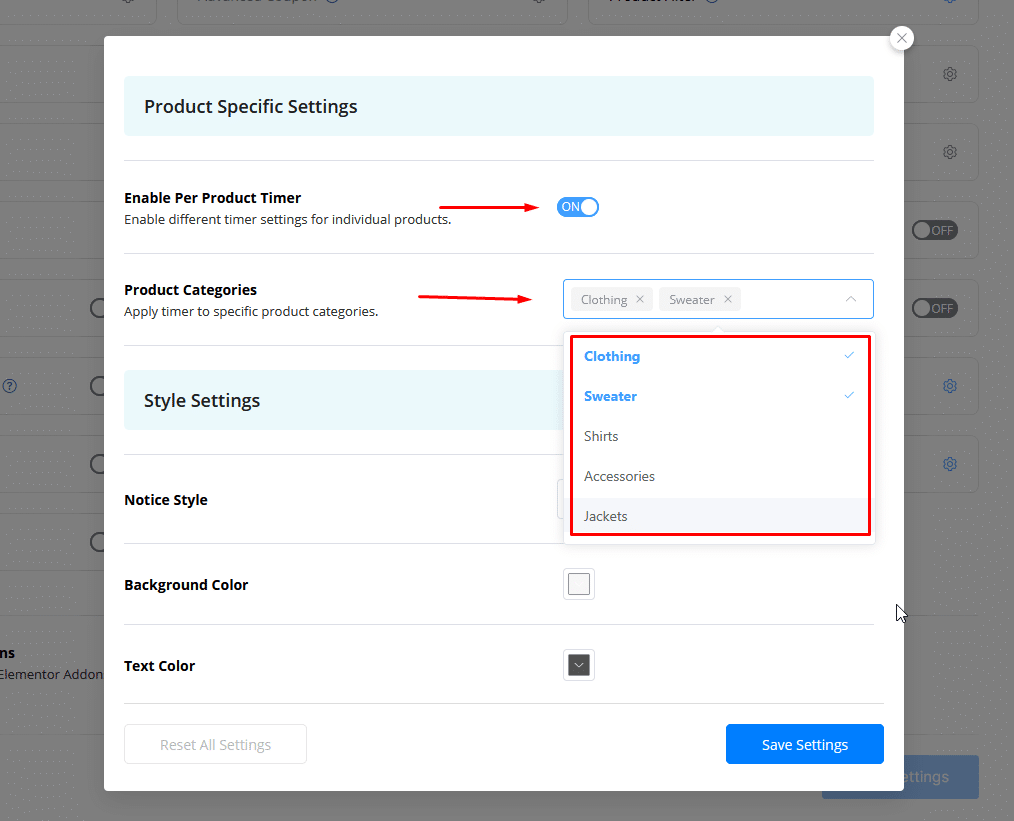
Task: Click the Save Settings button
Action: 804,744
